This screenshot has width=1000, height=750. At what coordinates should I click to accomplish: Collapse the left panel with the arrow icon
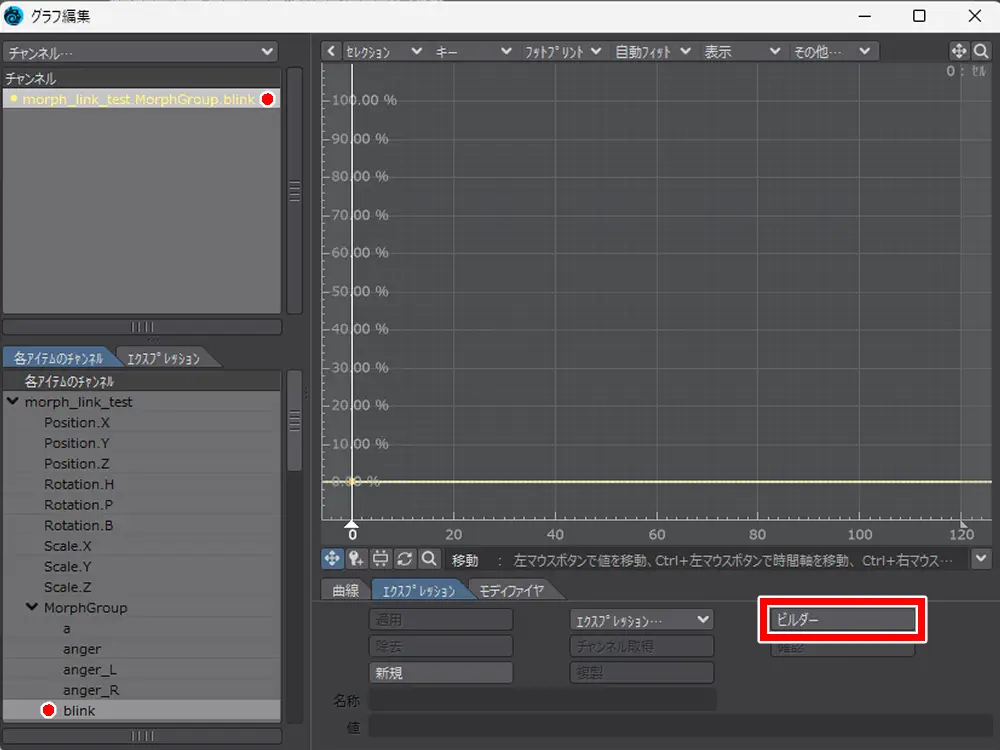coord(332,51)
